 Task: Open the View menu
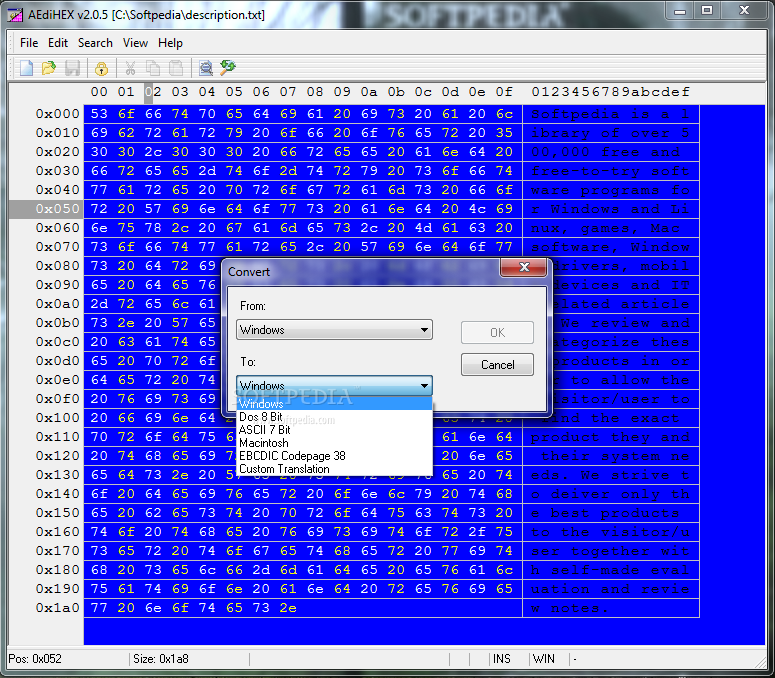tap(135, 43)
